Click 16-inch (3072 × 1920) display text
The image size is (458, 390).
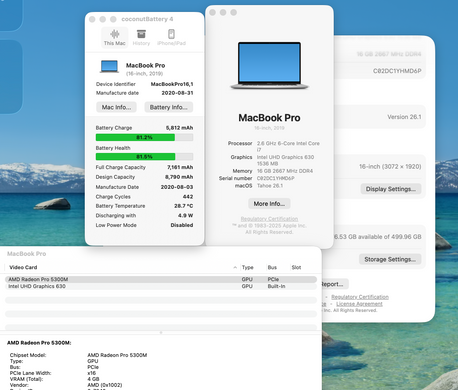tap(390, 166)
